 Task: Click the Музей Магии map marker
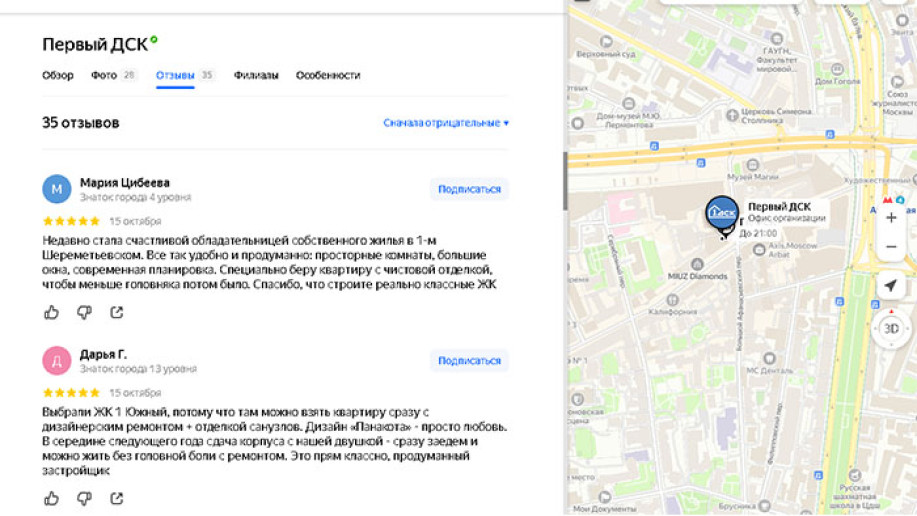(x=753, y=165)
